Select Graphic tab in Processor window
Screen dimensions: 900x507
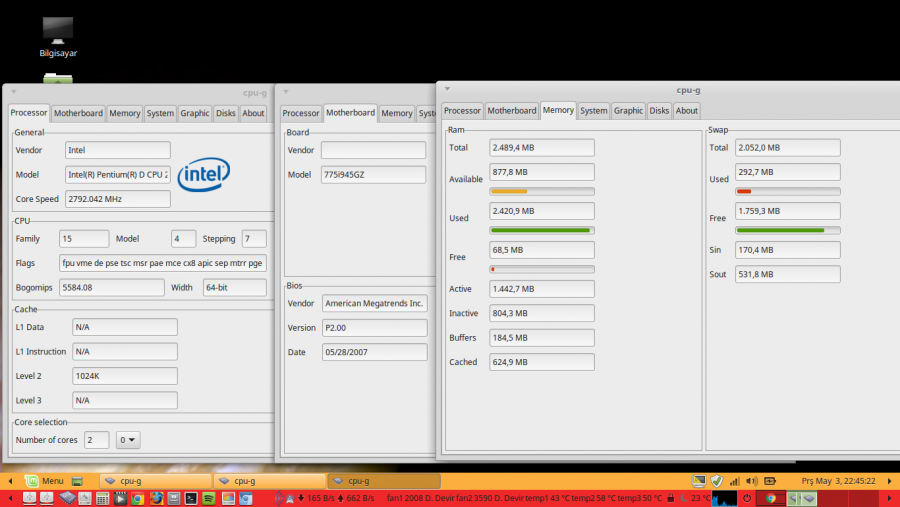click(x=194, y=113)
